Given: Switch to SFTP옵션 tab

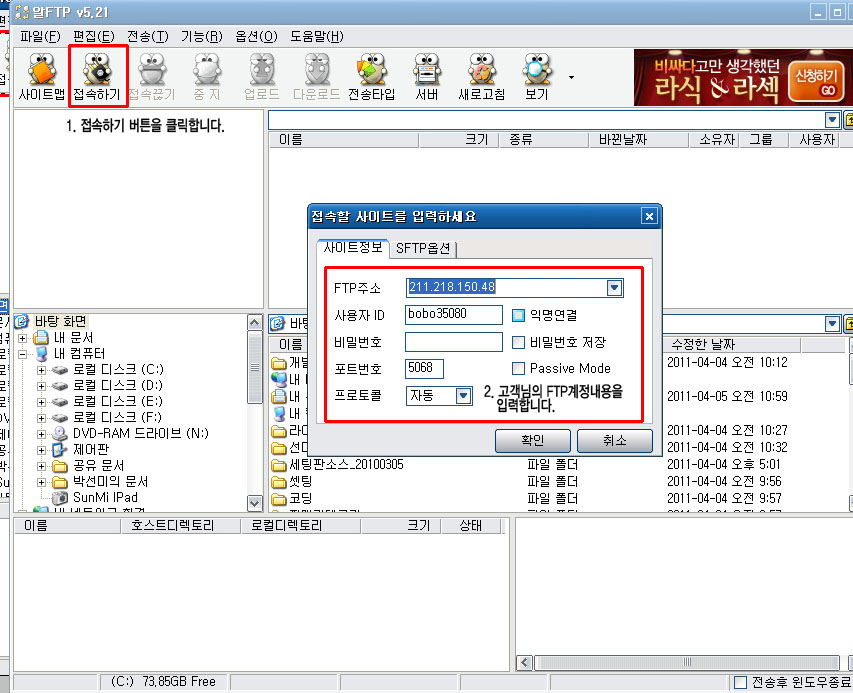Looking at the screenshot, I should (x=423, y=249).
